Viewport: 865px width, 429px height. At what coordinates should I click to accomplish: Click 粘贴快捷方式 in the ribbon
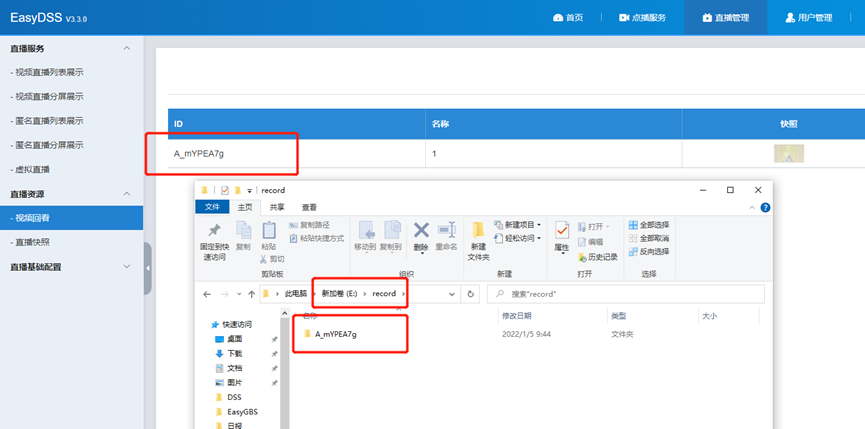pos(316,238)
